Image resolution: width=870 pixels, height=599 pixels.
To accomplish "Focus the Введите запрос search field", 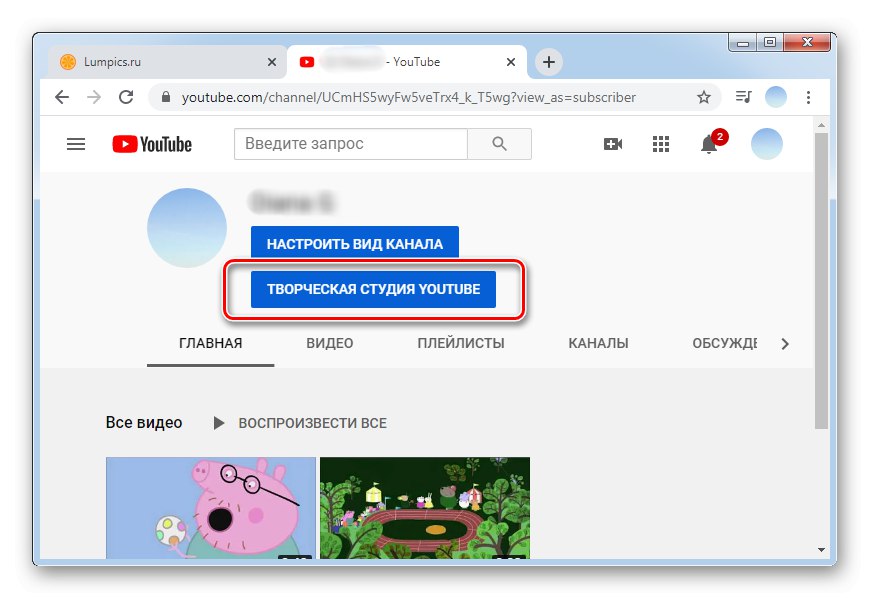I will (x=351, y=144).
